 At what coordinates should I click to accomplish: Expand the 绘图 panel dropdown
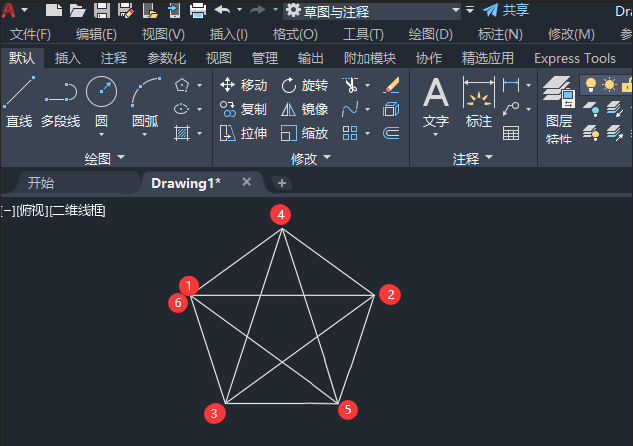click(x=105, y=158)
